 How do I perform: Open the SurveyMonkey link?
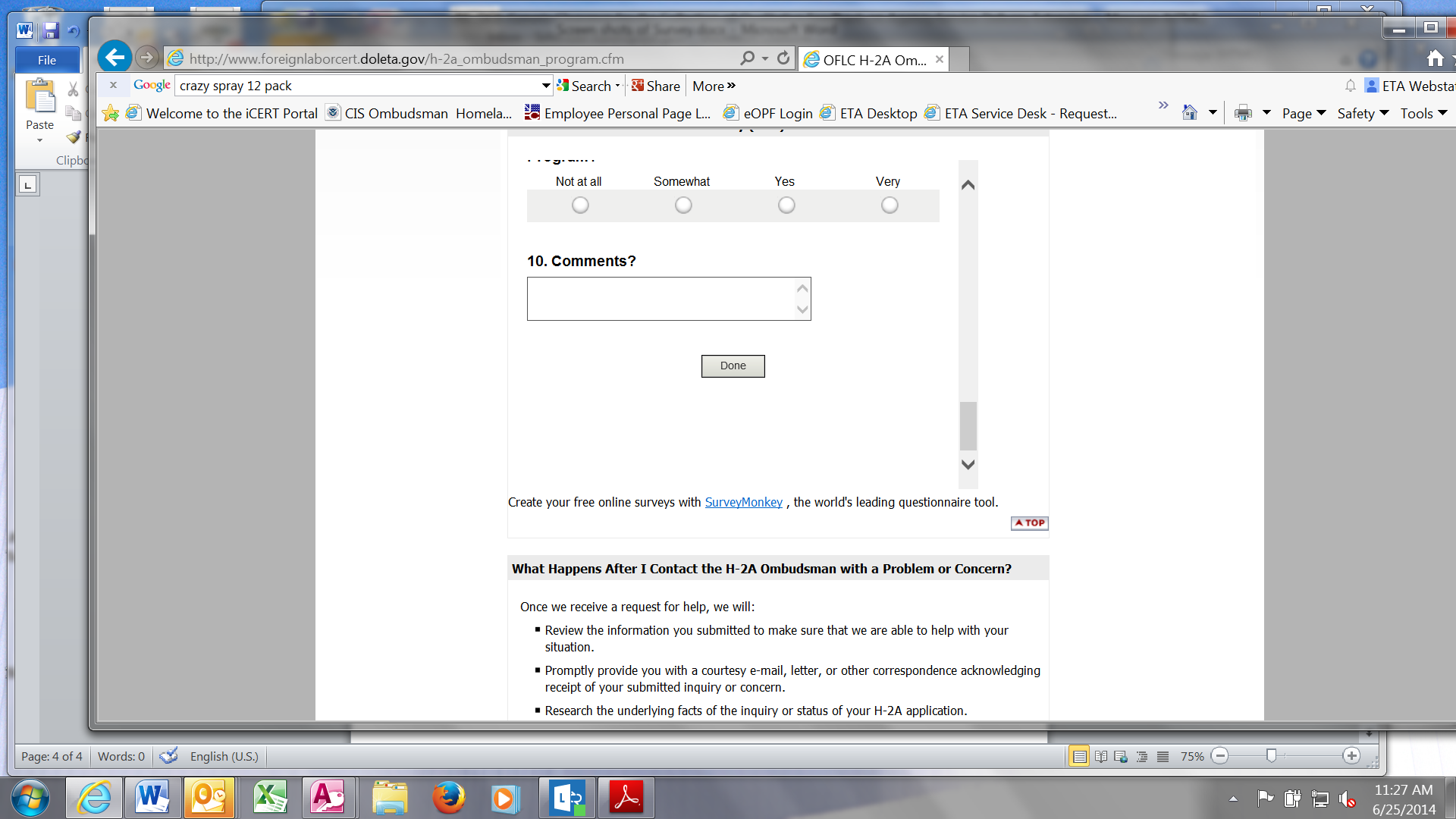click(743, 503)
